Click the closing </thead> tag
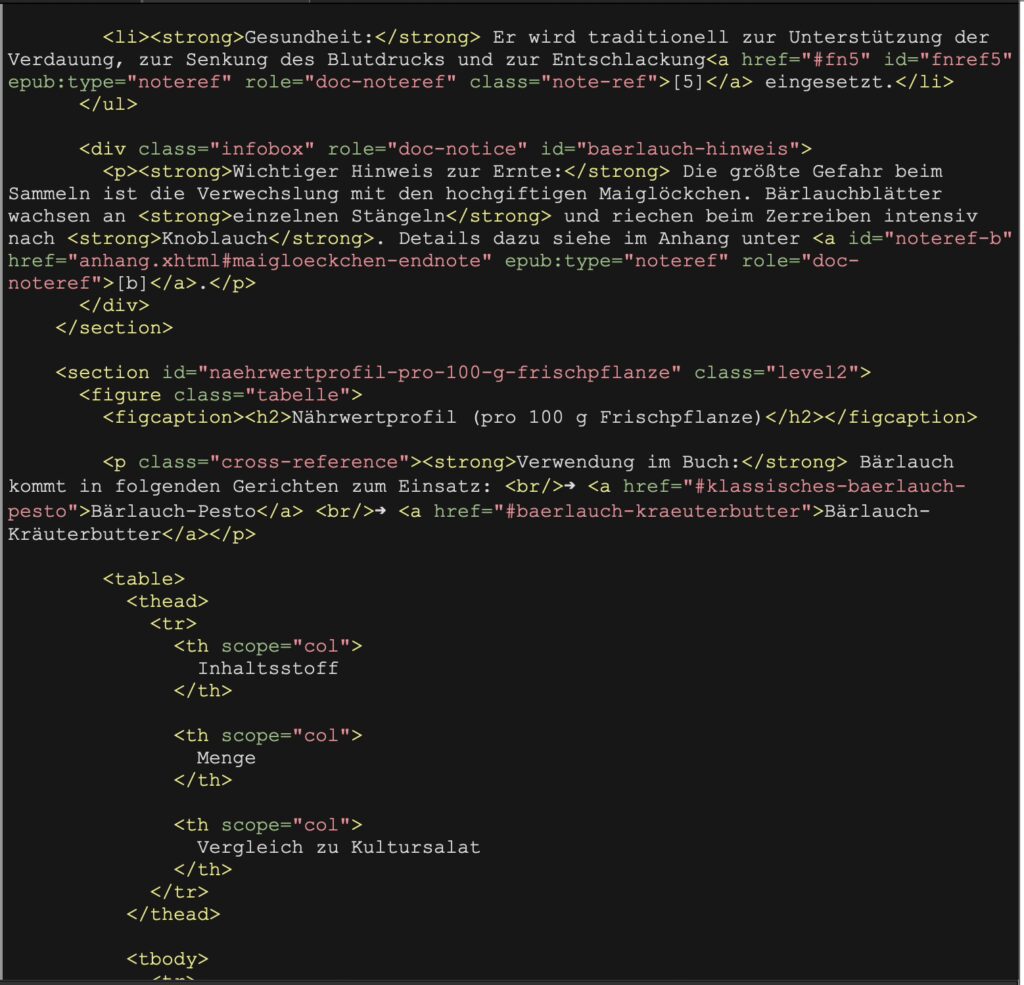 point(173,914)
